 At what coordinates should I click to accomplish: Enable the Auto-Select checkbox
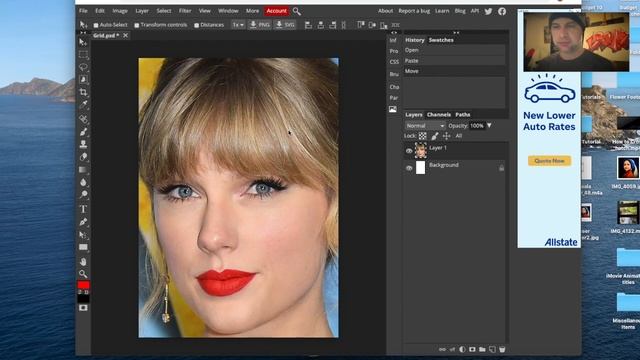[x=96, y=25]
